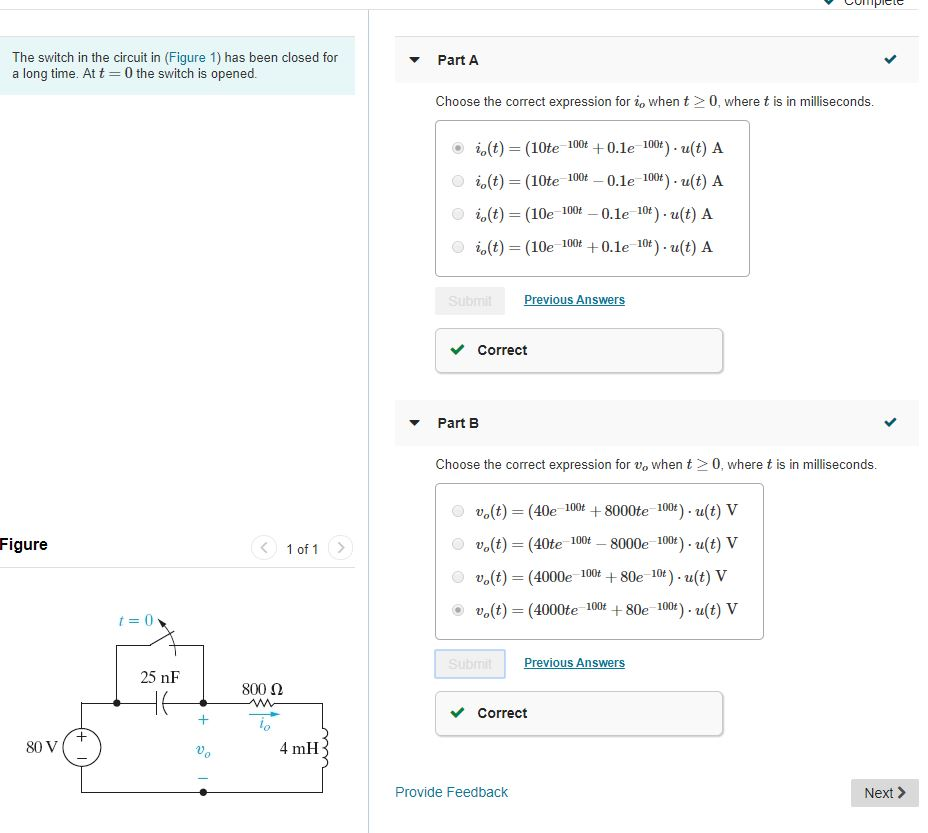The height and width of the screenshot is (833, 928).
Task: Click the green checkmark on Part A header
Action: tap(890, 59)
